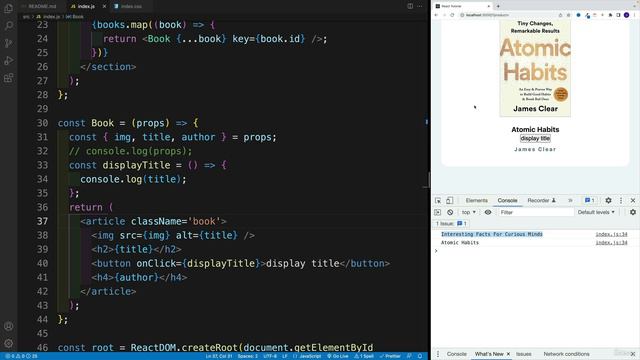This screenshot has width=640, height=360.
Task: Open the Issues drawer tab
Action: tap(524, 354)
